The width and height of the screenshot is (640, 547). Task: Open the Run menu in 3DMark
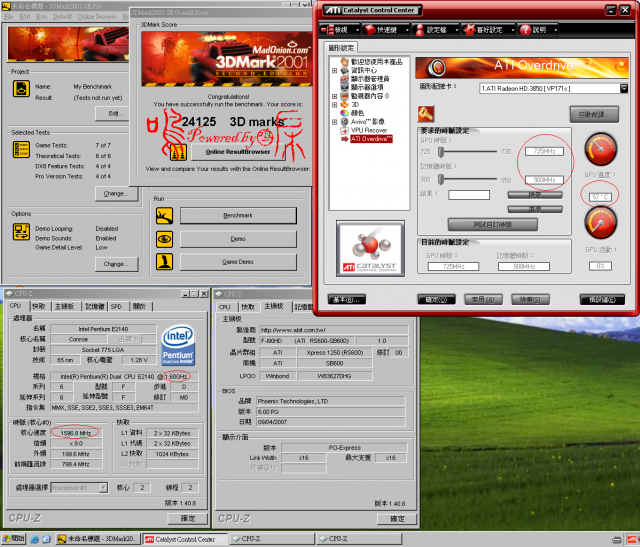41,17
